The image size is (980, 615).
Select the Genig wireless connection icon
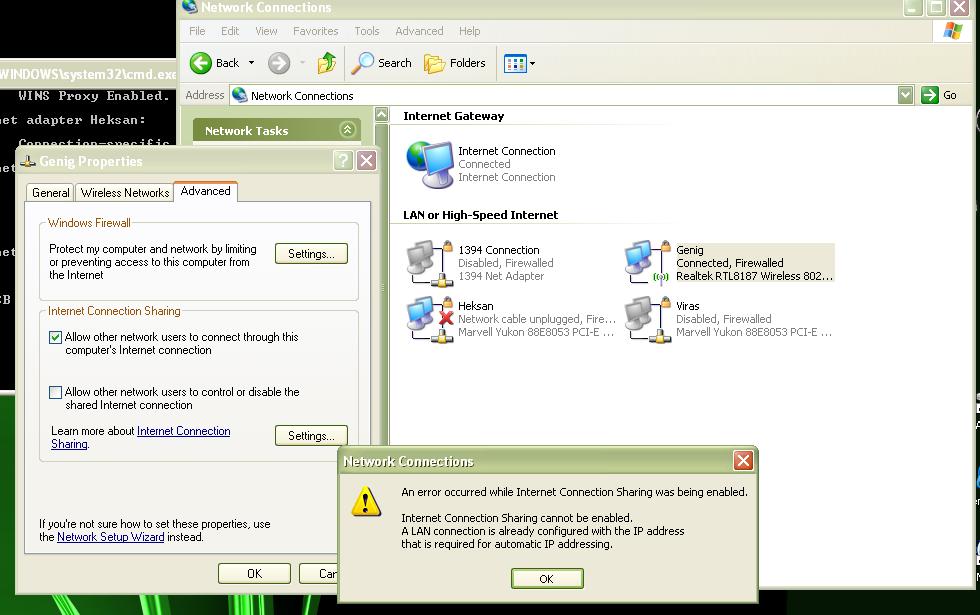coord(648,262)
